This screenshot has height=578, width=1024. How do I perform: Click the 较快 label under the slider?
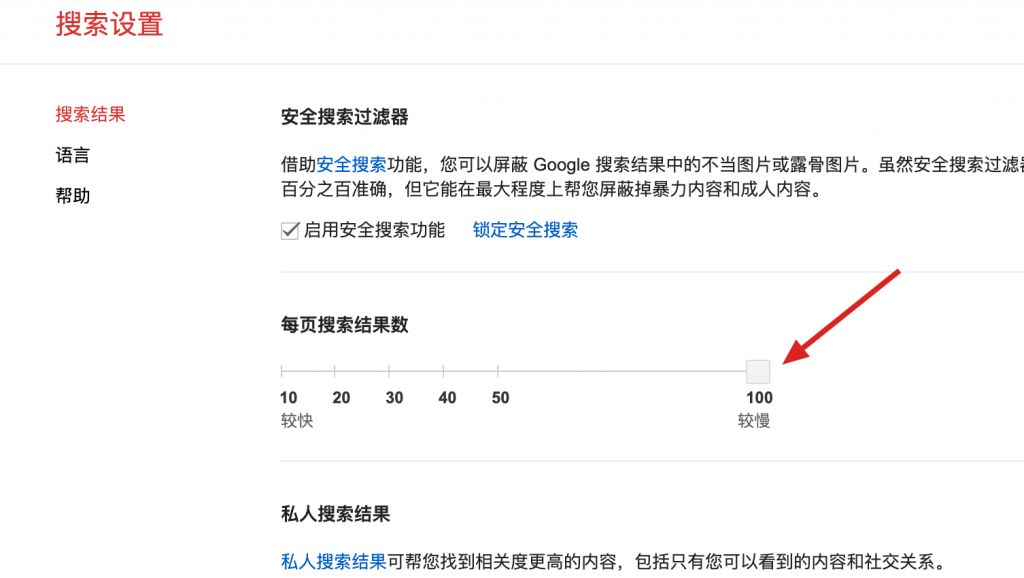(x=297, y=421)
